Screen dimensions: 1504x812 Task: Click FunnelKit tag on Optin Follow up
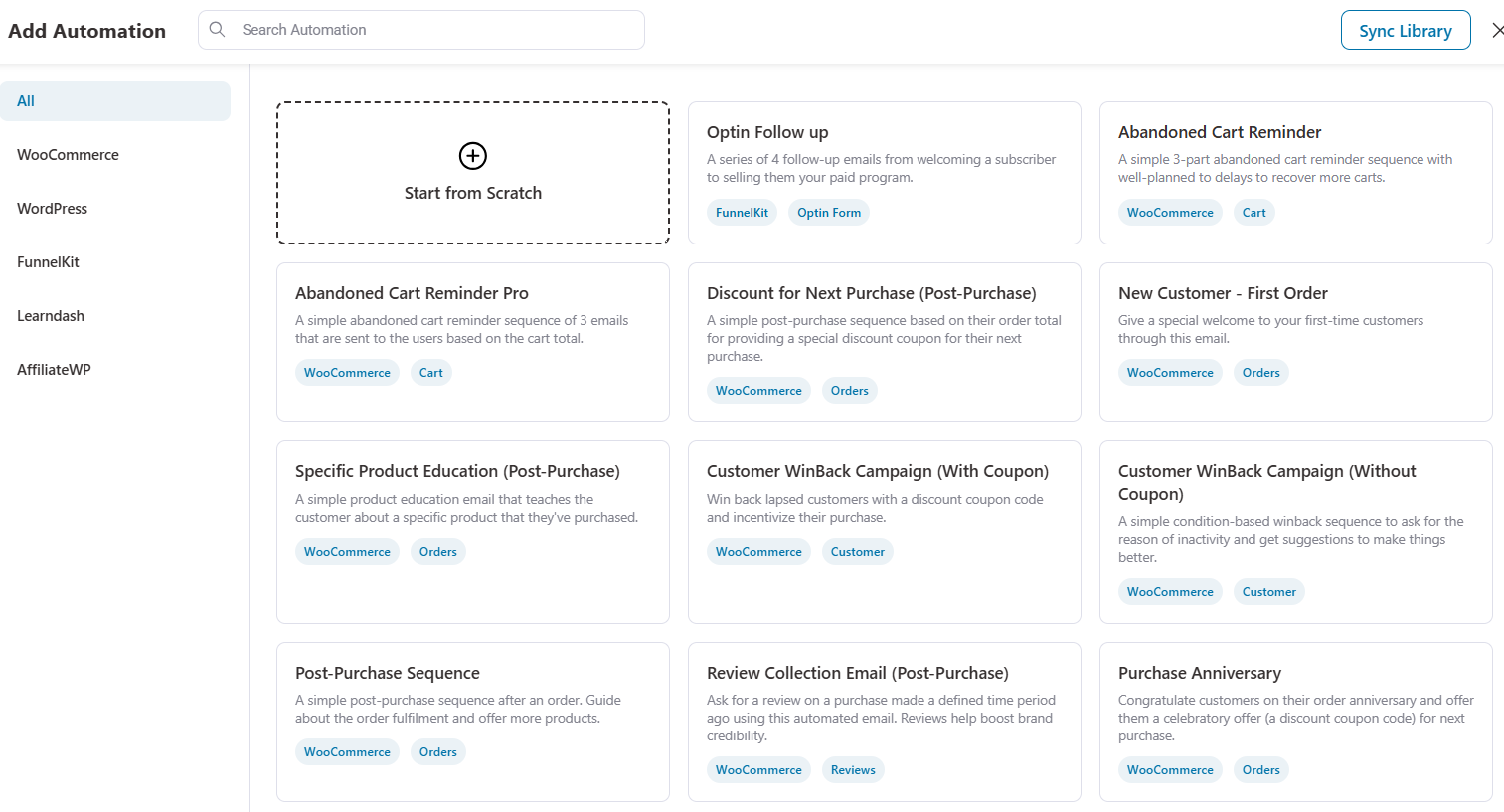click(742, 213)
